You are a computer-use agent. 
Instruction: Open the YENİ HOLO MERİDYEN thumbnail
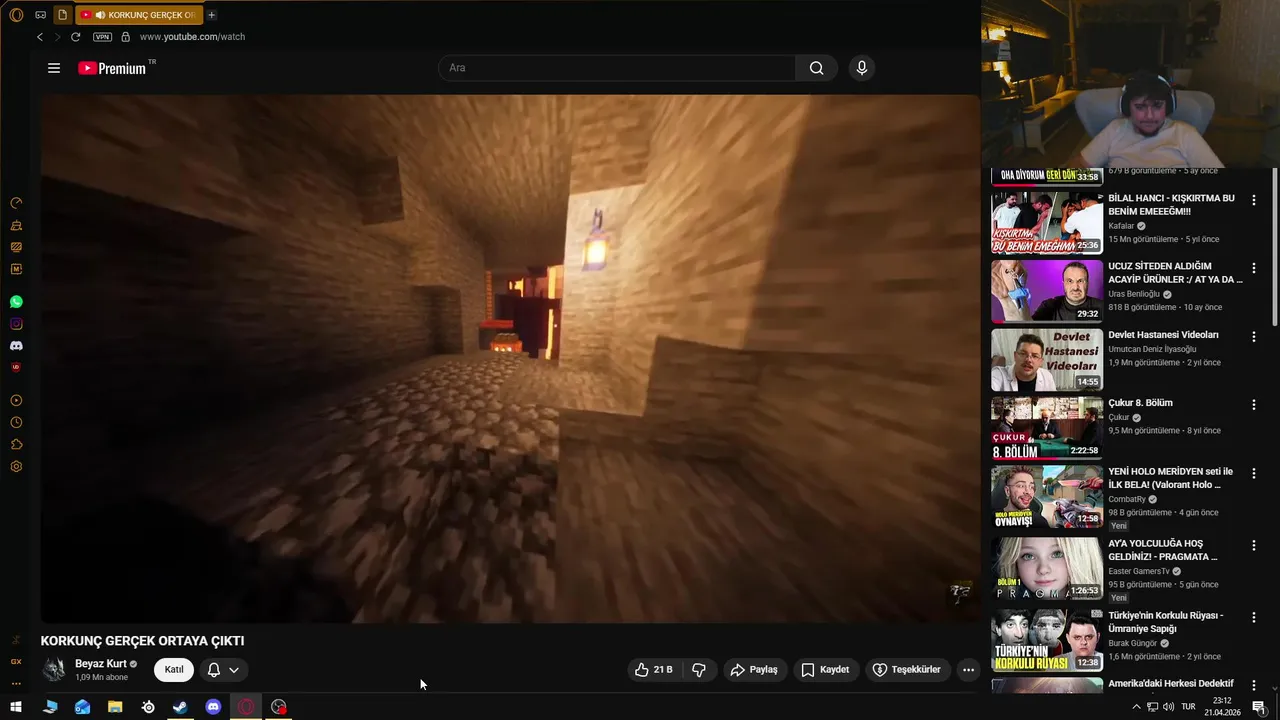(x=1047, y=497)
